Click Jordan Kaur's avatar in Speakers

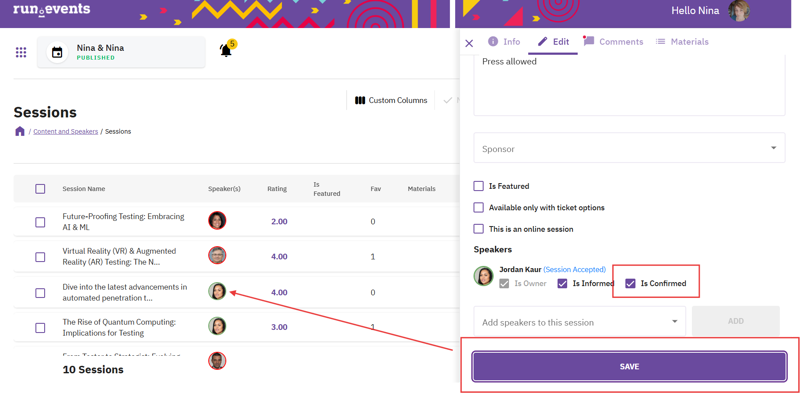483,276
